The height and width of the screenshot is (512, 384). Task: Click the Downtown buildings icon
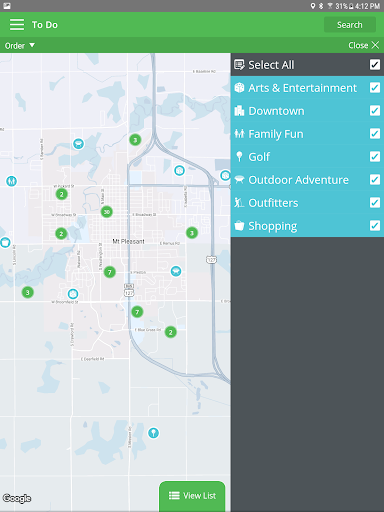[239, 111]
